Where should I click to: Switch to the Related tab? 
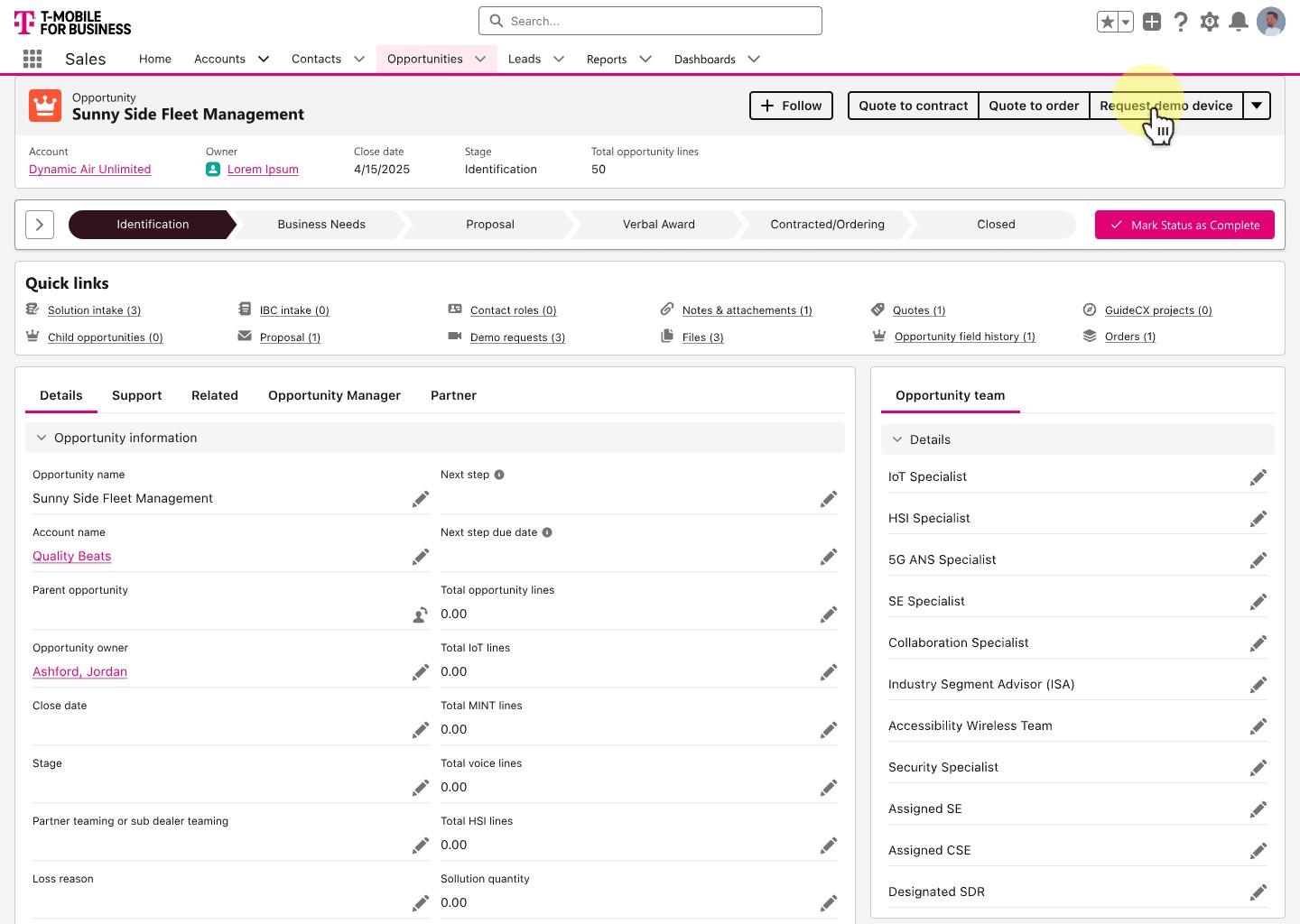point(215,395)
